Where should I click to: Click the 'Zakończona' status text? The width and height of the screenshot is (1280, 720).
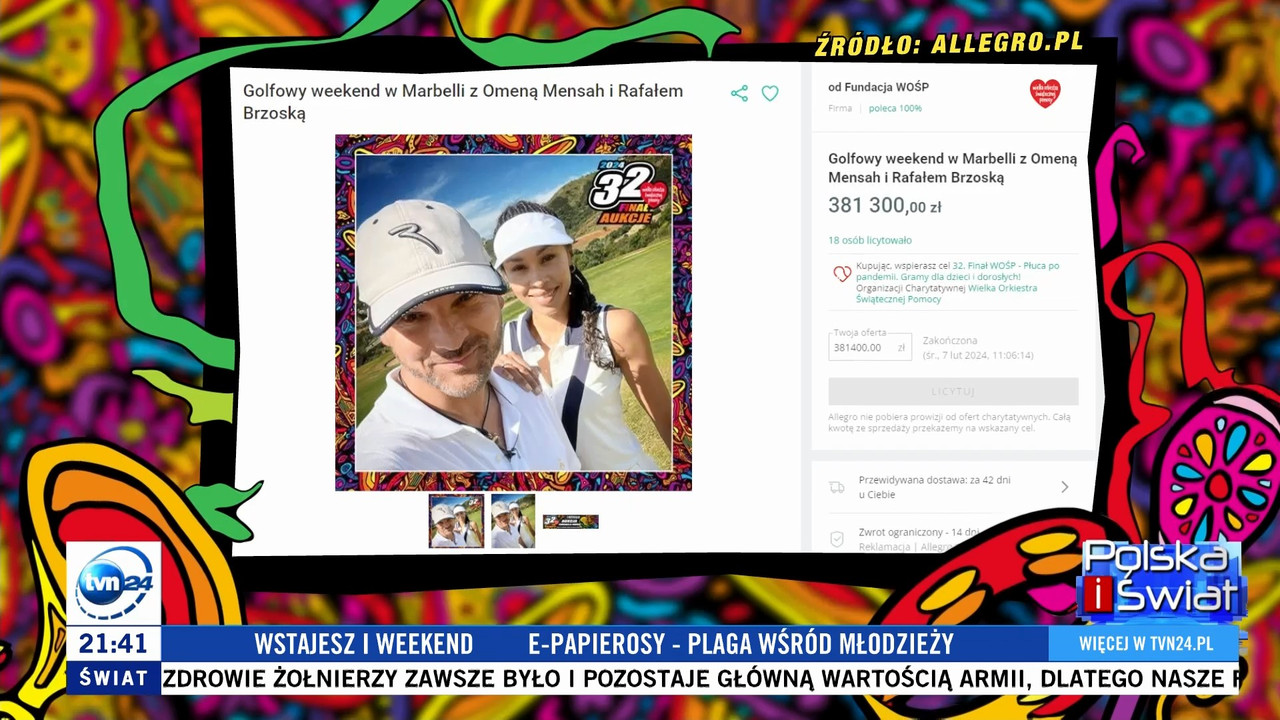click(x=950, y=341)
